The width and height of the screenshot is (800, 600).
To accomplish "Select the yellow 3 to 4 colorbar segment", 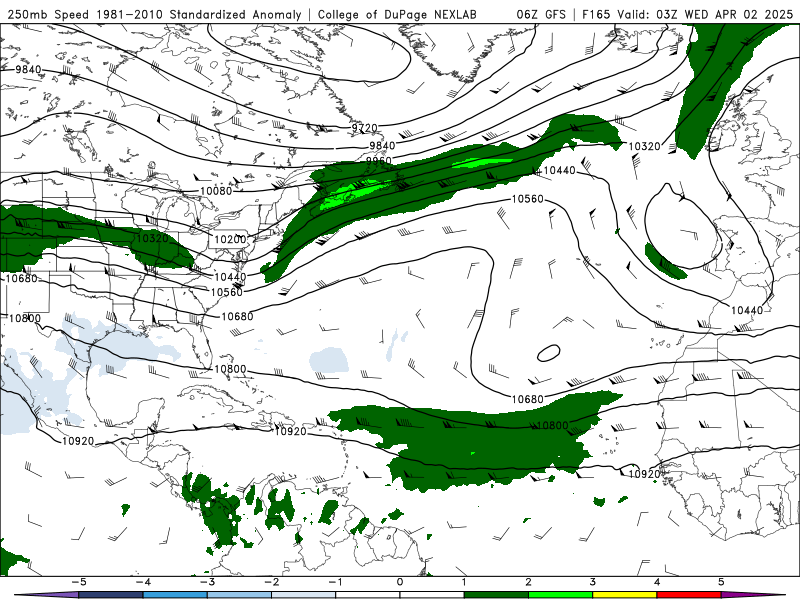I will (624, 595).
